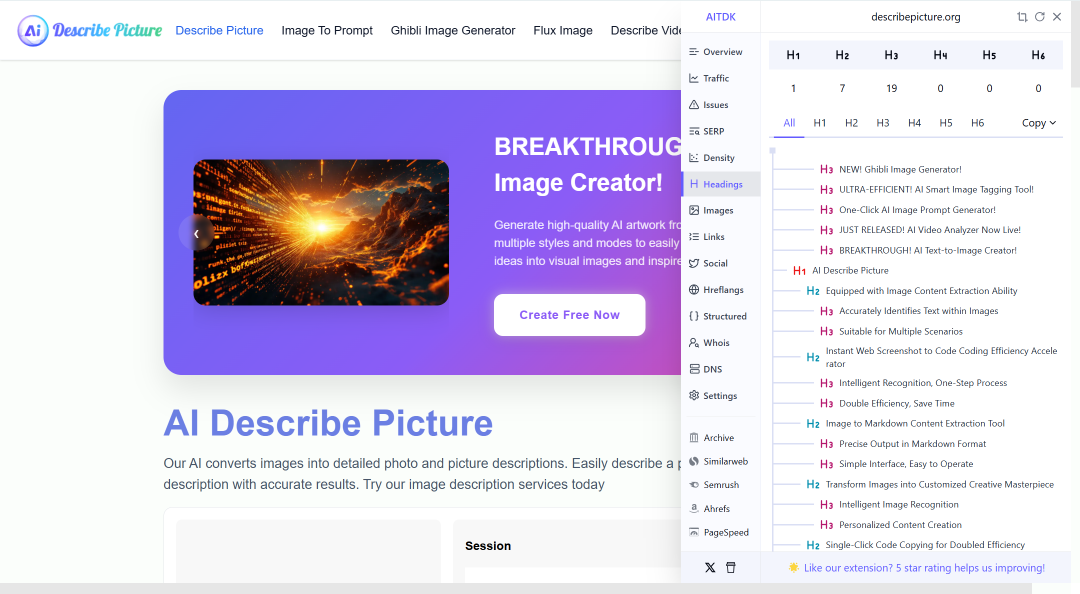Click the X (Twitter) icon

pos(710,568)
